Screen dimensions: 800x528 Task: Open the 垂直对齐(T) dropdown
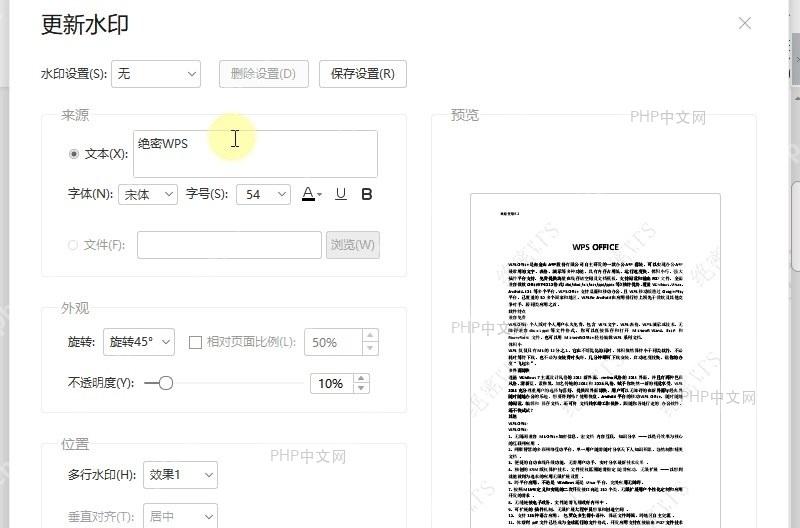coord(180,516)
